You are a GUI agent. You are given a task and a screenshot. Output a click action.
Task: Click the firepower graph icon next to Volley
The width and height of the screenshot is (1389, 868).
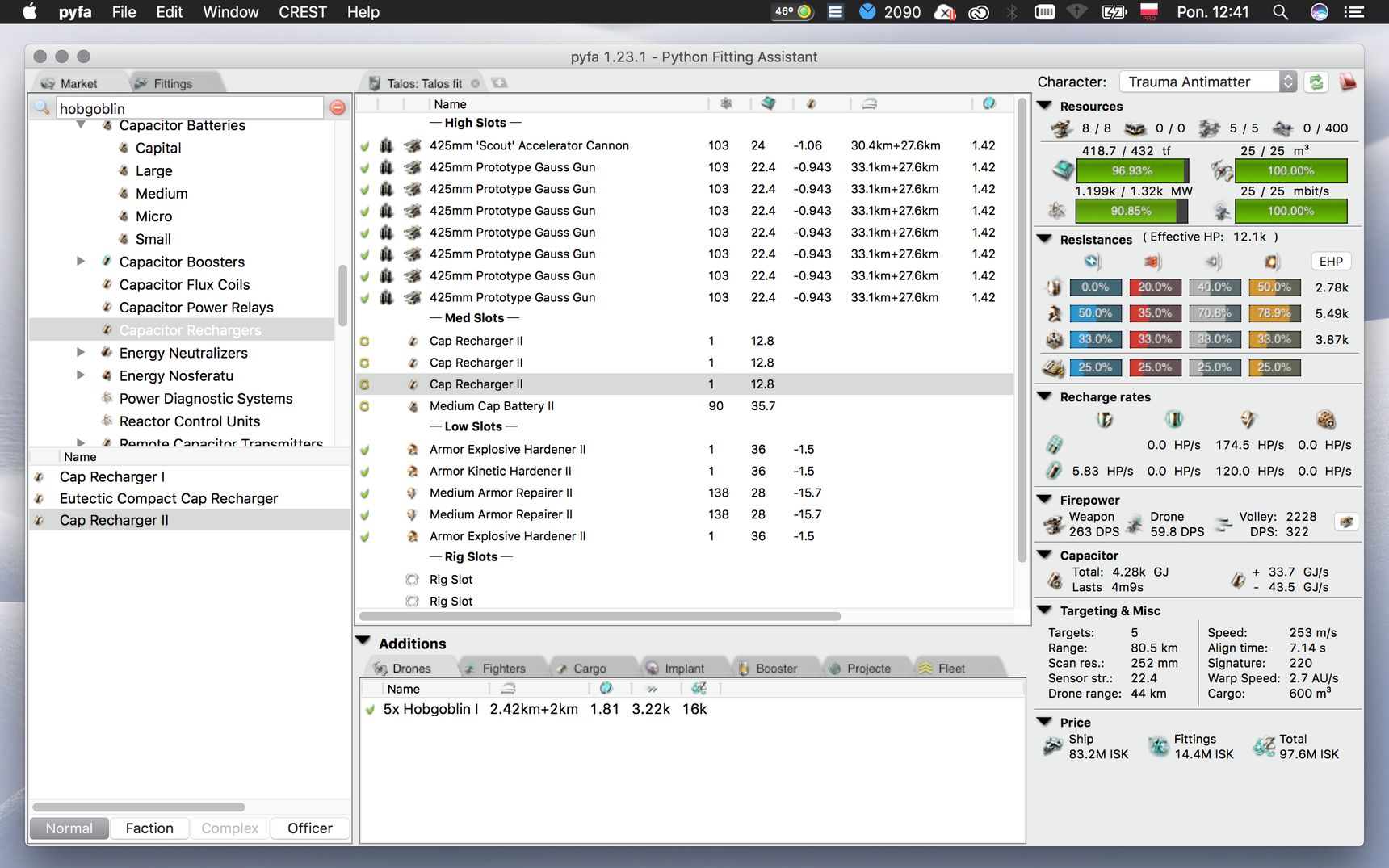coord(1346,522)
